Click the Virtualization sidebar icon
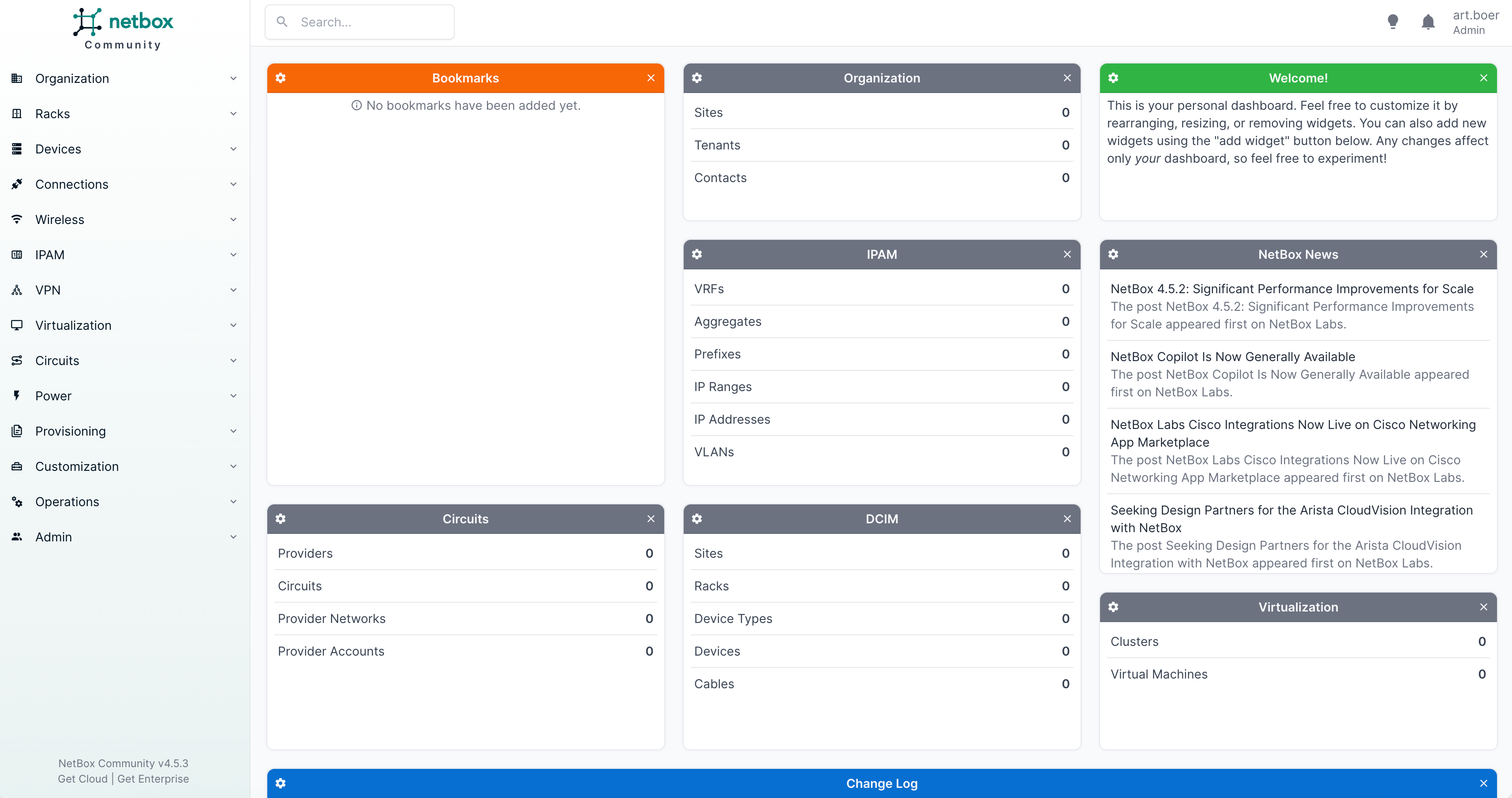Screen dimensions: 1512x798 point(16,325)
